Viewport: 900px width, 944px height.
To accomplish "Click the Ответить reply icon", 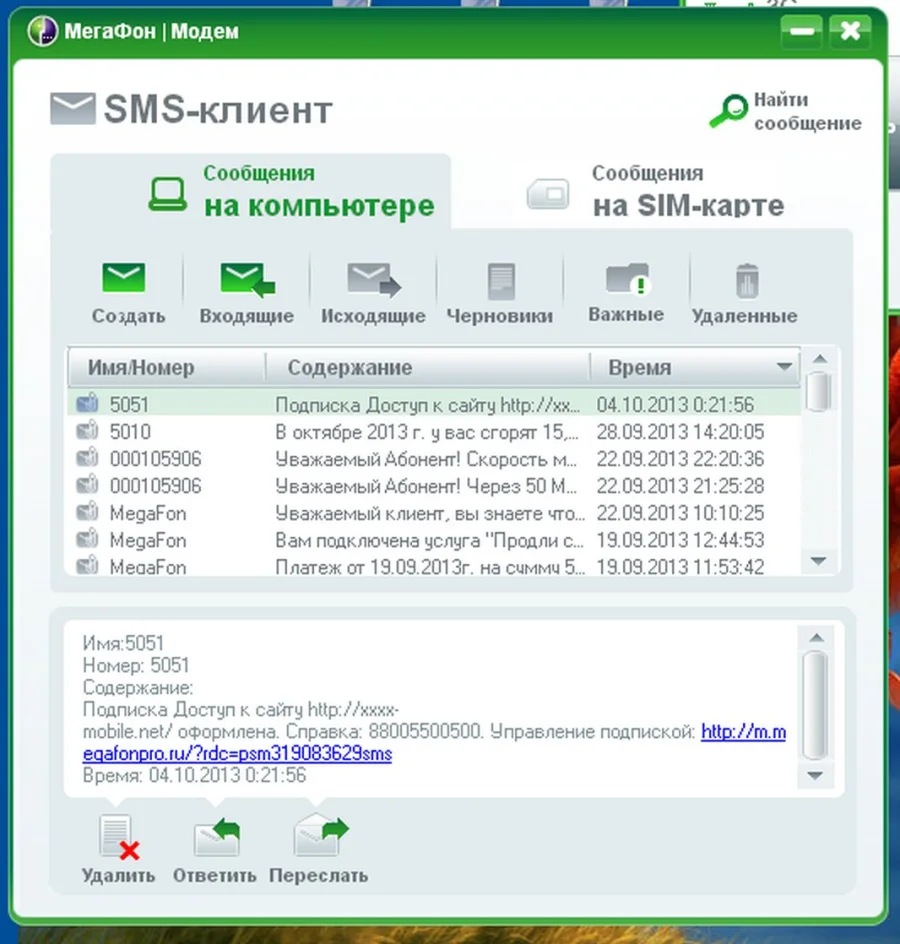I will [x=216, y=837].
